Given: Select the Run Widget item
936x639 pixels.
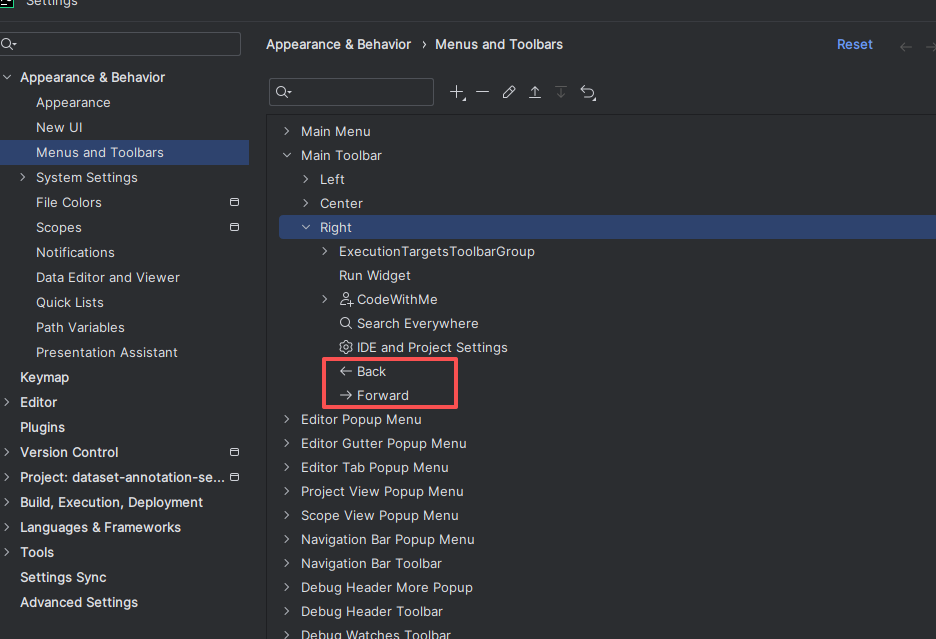Looking at the screenshot, I should tap(375, 275).
